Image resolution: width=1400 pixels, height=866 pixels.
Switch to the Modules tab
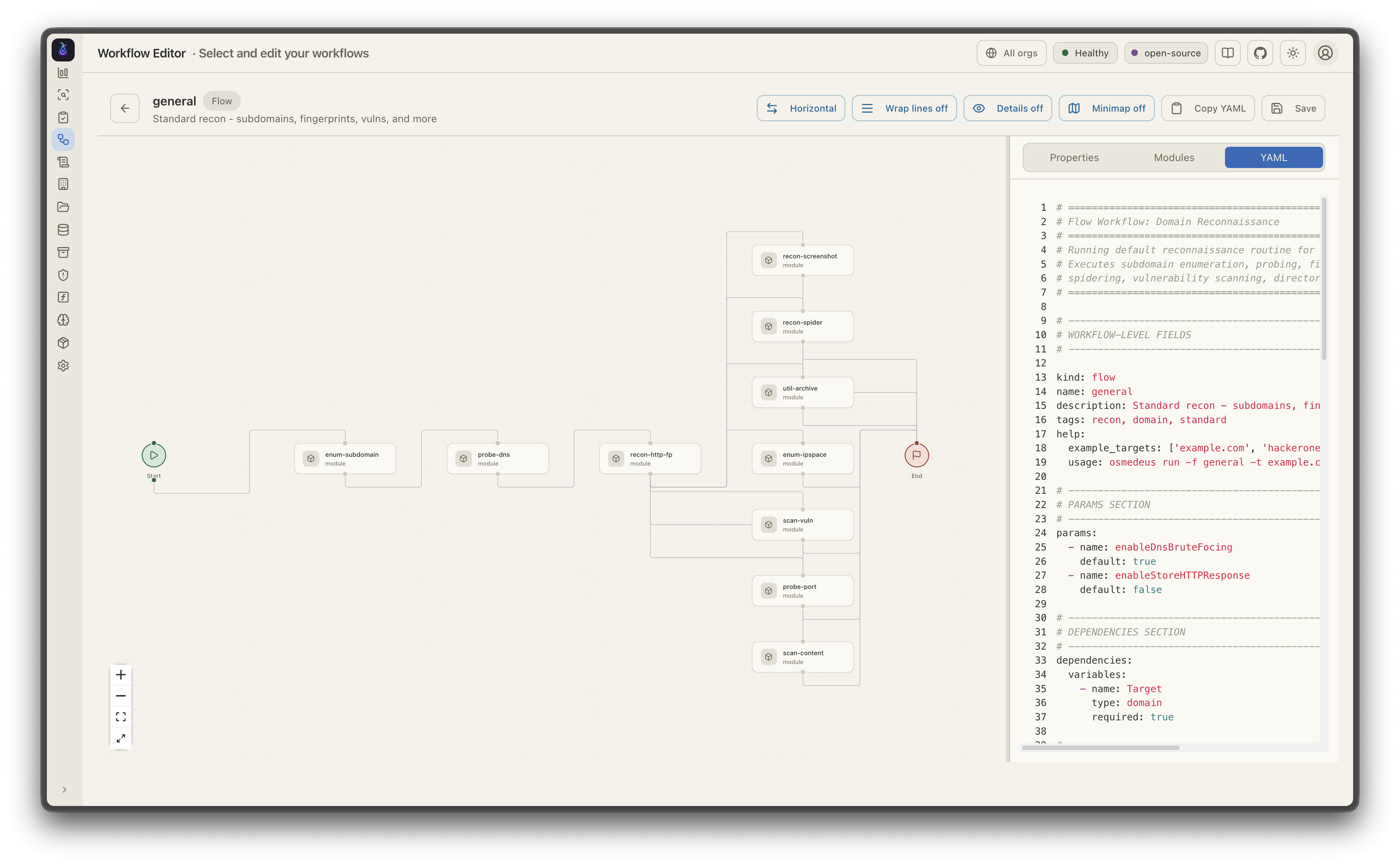tap(1174, 157)
